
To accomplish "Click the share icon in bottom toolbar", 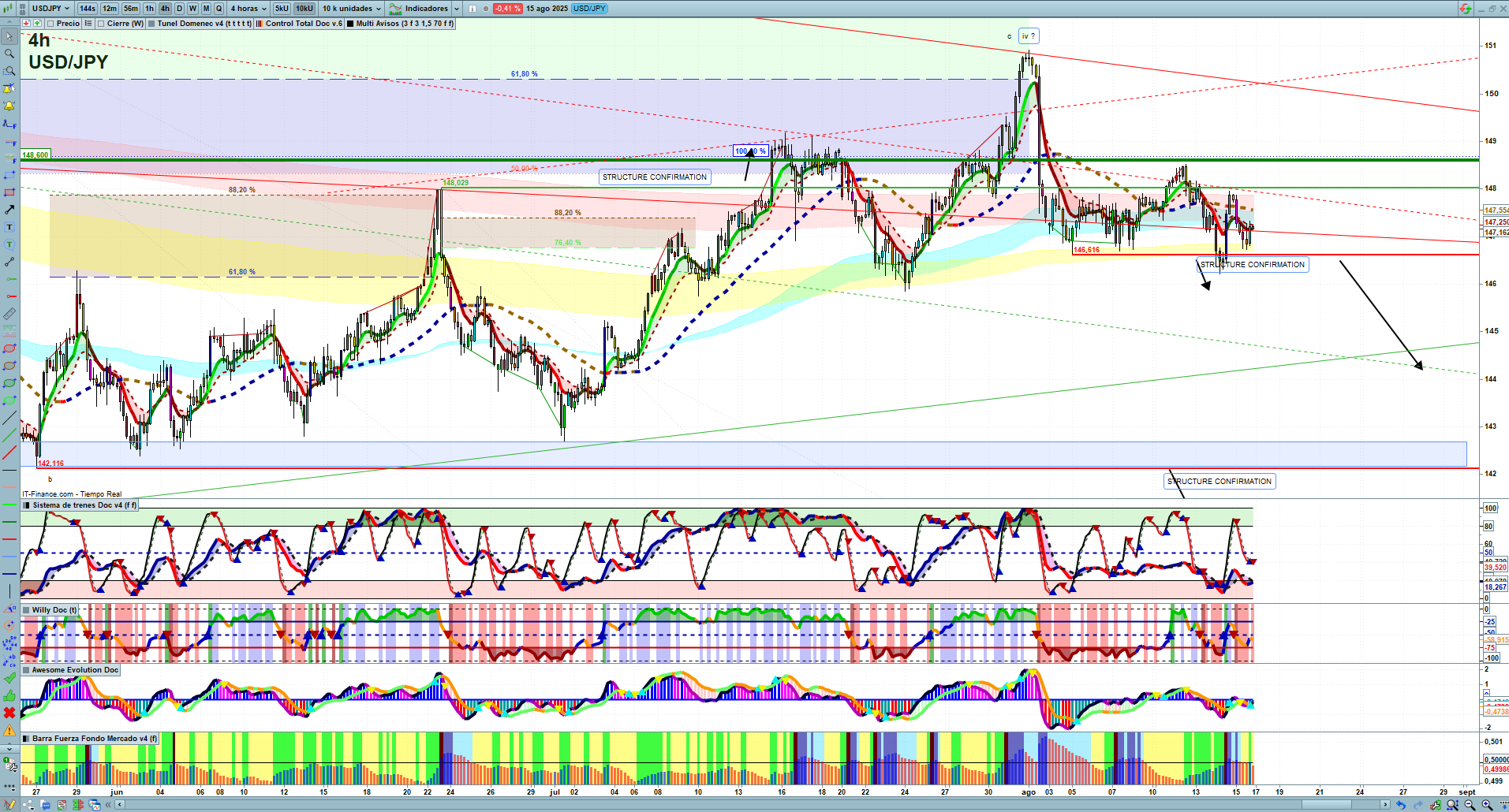I will coord(29,805).
